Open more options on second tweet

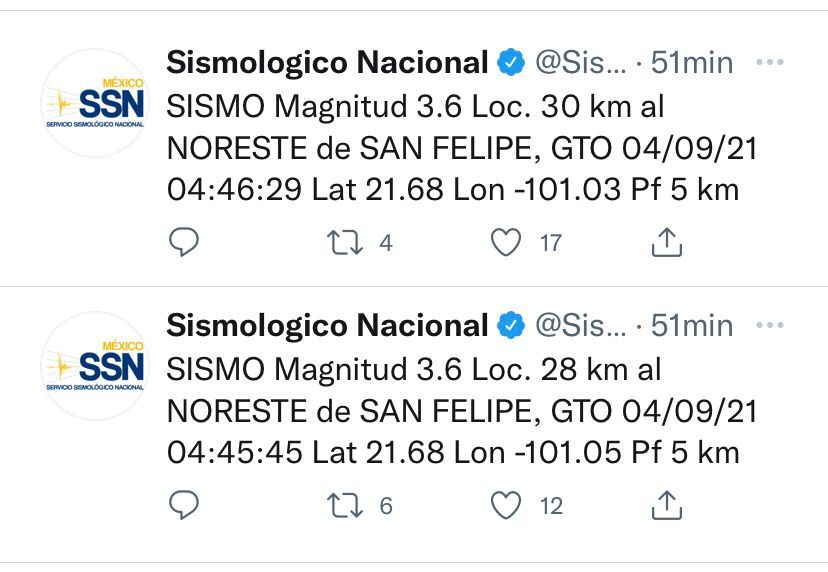769,325
